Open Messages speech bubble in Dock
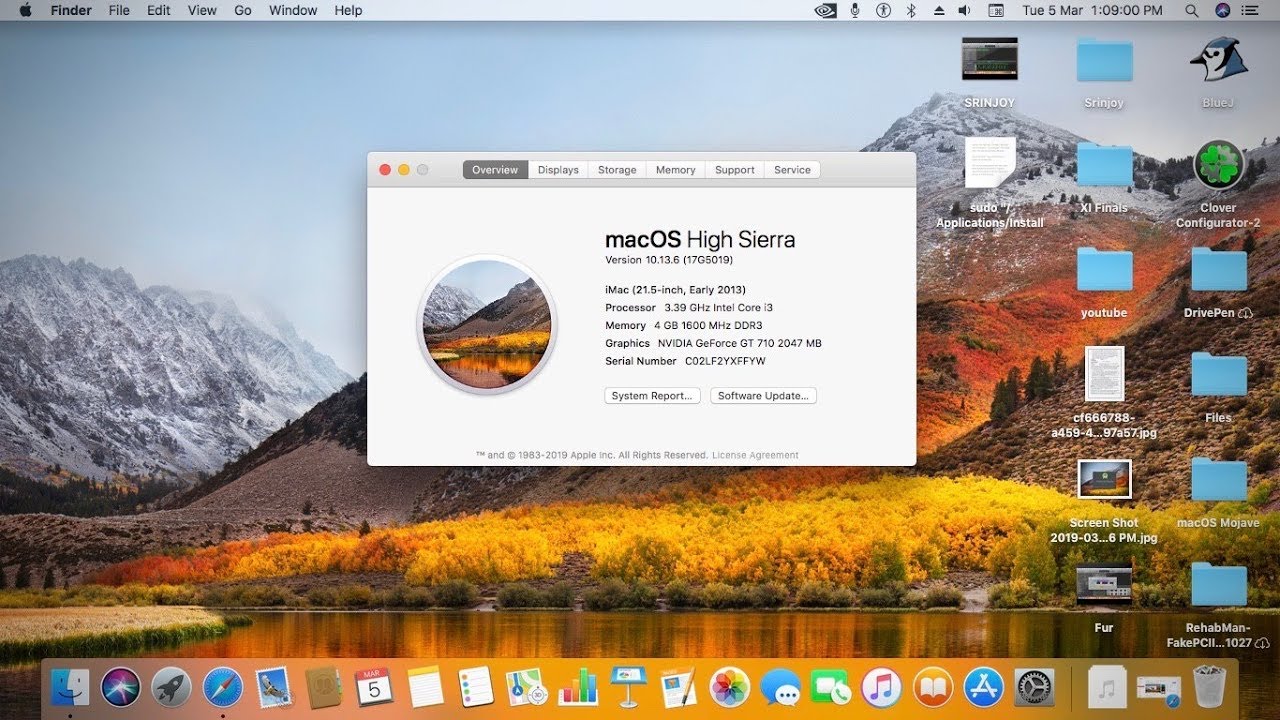1280x720 pixels. [x=780, y=687]
